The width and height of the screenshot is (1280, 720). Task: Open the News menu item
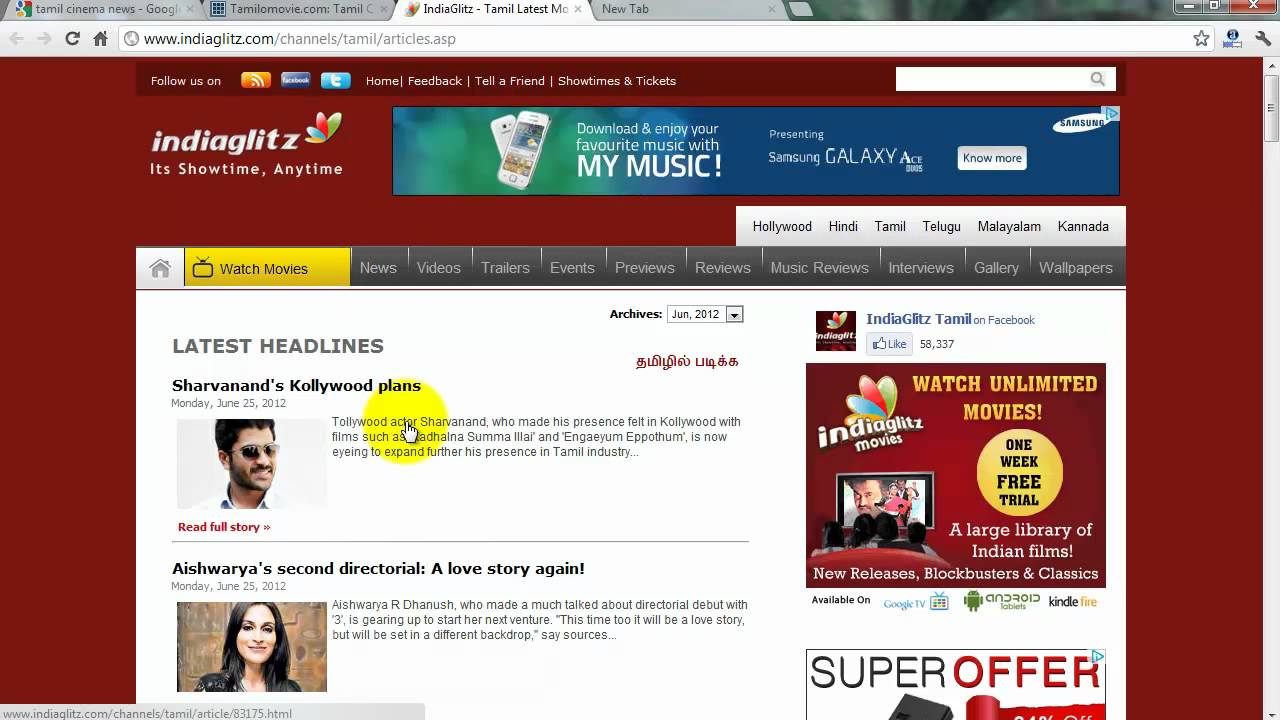click(378, 268)
